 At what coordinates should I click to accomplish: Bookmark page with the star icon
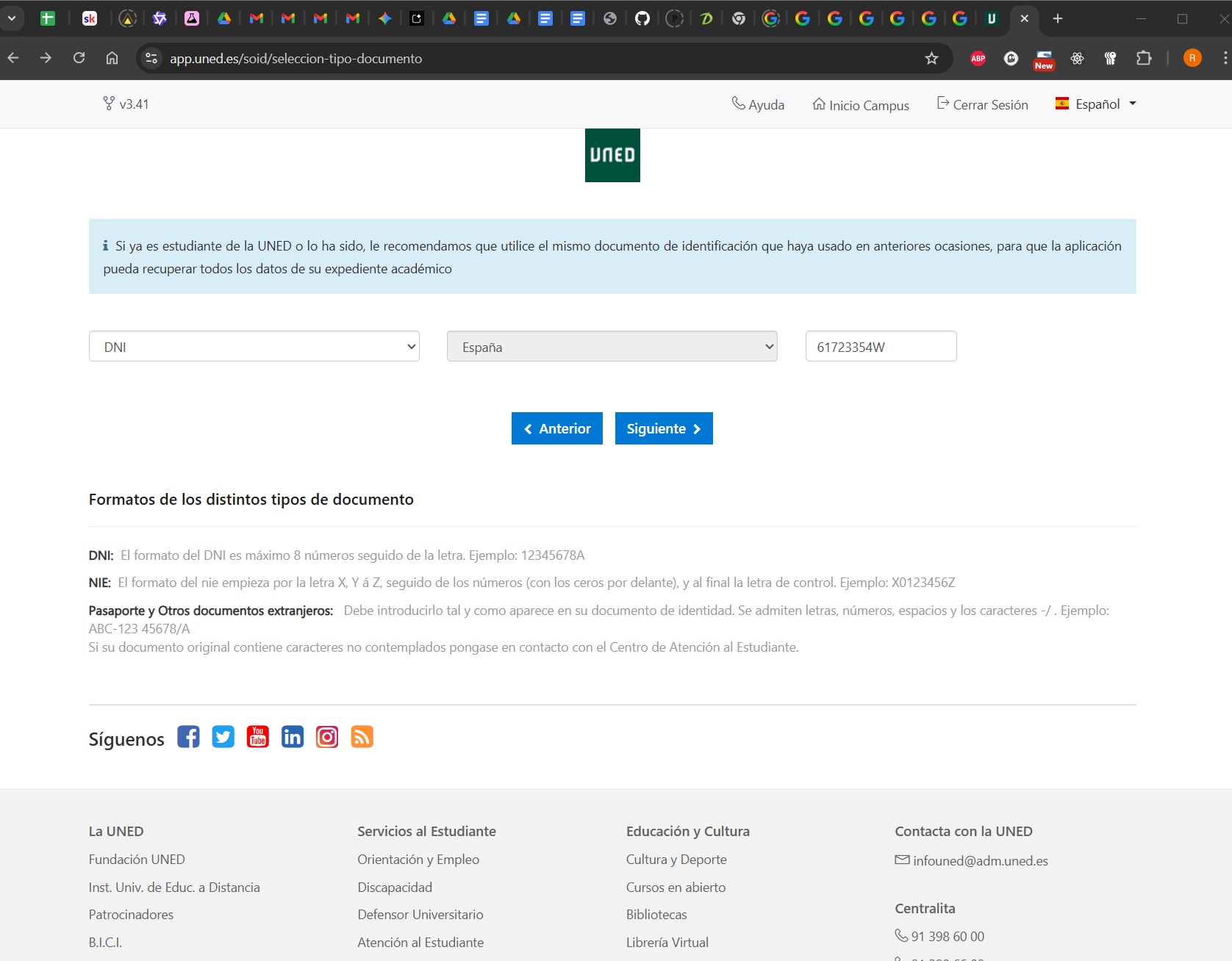coord(931,59)
